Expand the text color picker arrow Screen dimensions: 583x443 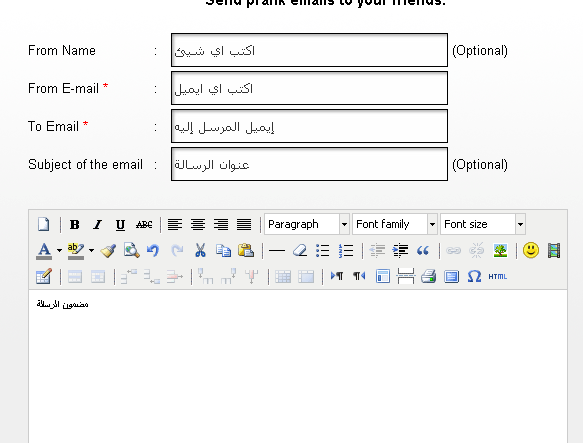click(59, 250)
